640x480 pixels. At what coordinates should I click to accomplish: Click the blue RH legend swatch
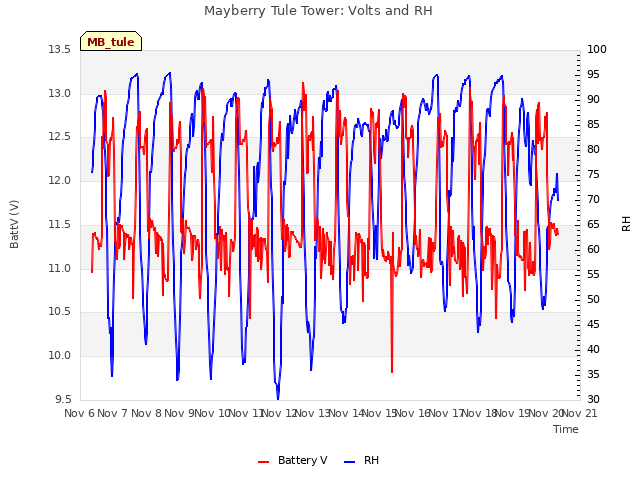[x=350, y=461]
